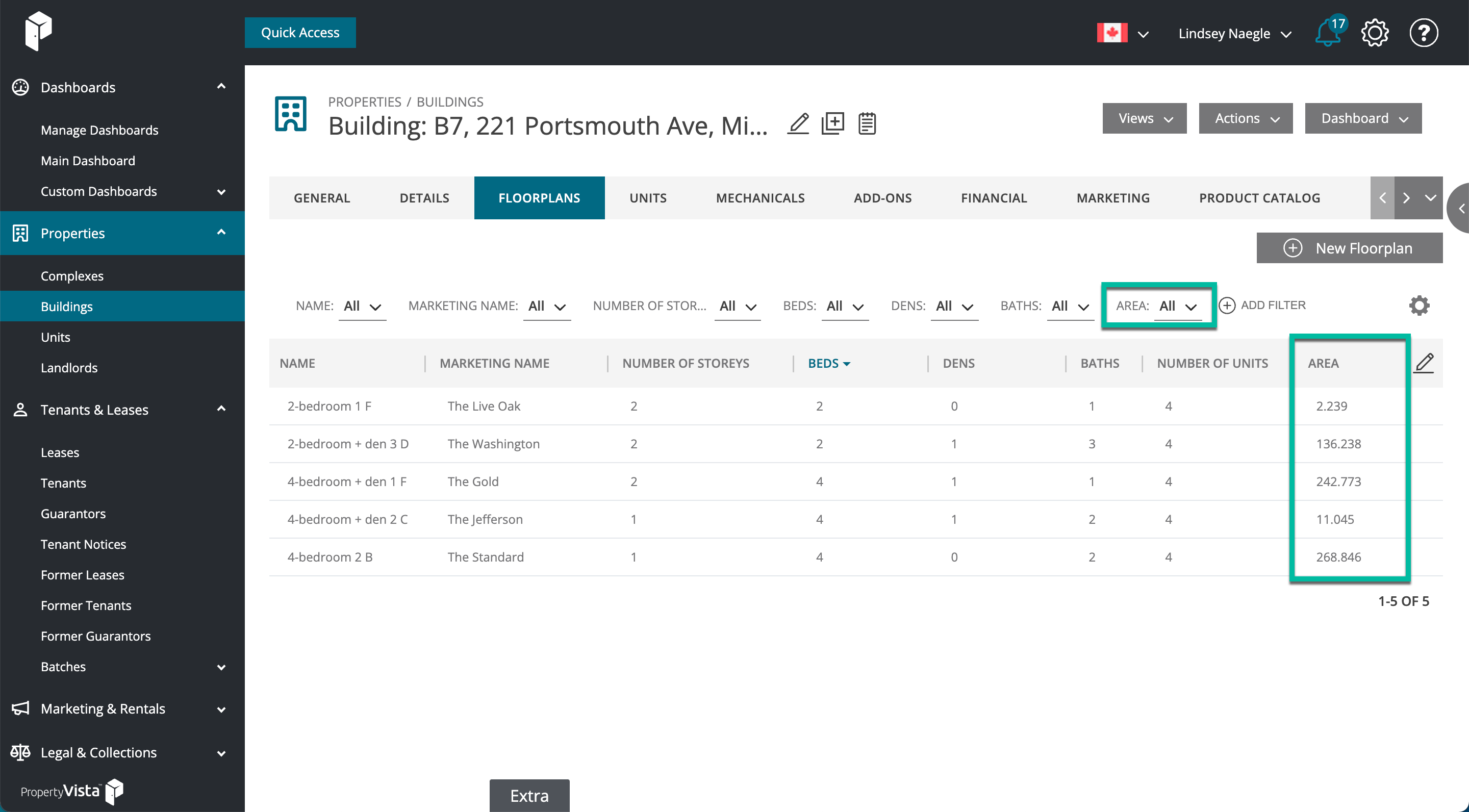Screen dimensions: 1469x812
Task: Open Manage Dashboards in sidebar
Action: pyautogui.click(x=99, y=130)
